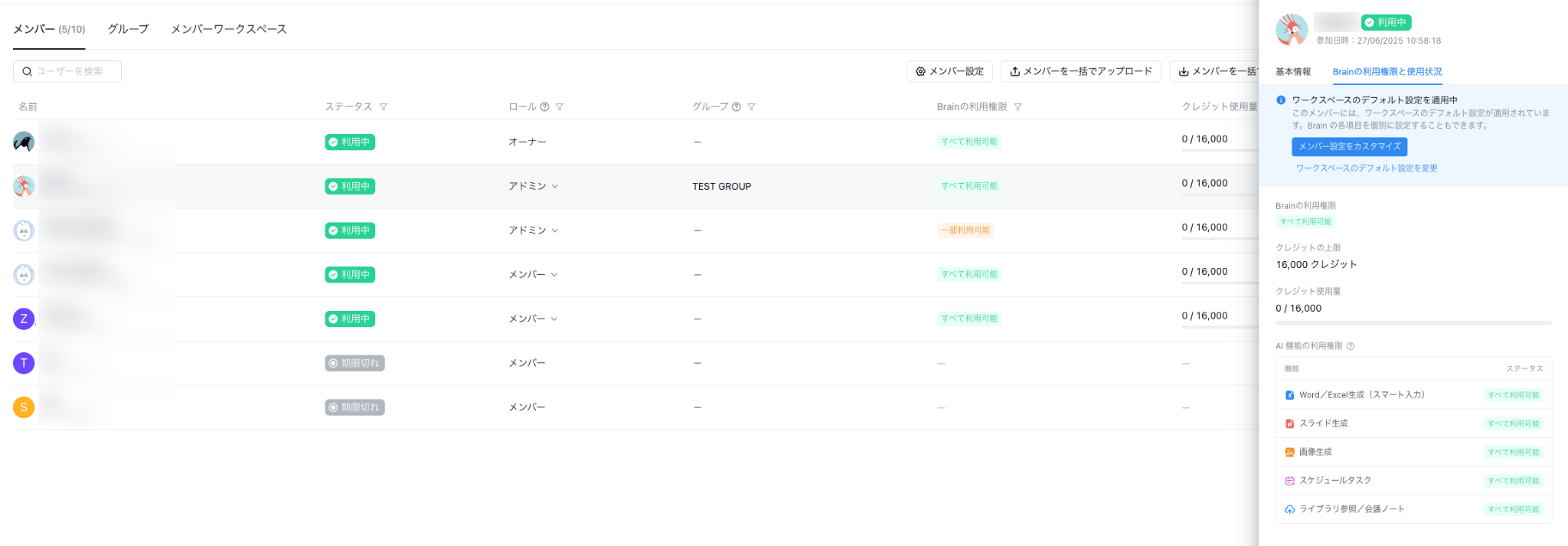Click the Word/Excel生成 feature icon

pyautogui.click(x=1289, y=395)
